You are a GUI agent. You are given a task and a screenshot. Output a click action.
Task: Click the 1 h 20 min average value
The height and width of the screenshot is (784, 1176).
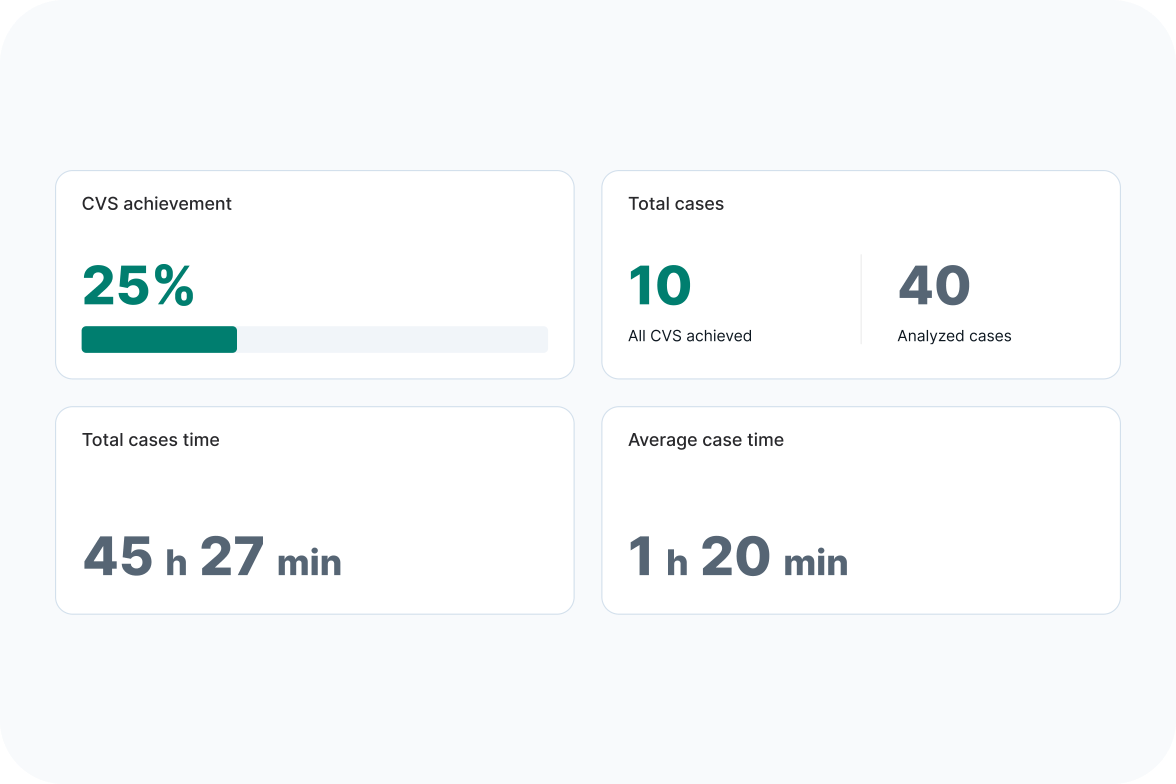736,558
